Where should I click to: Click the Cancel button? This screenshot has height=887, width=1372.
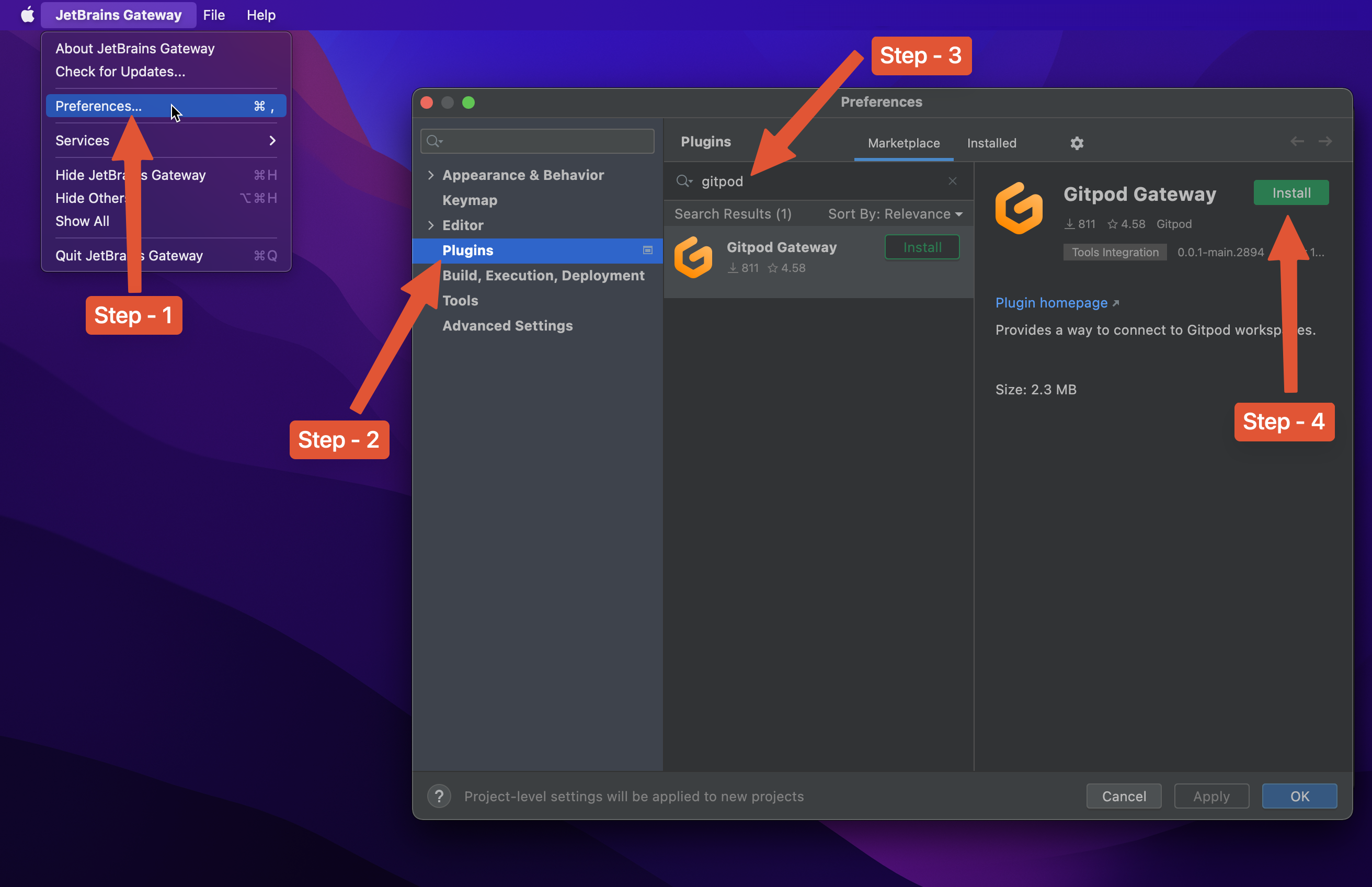(1123, 796)
